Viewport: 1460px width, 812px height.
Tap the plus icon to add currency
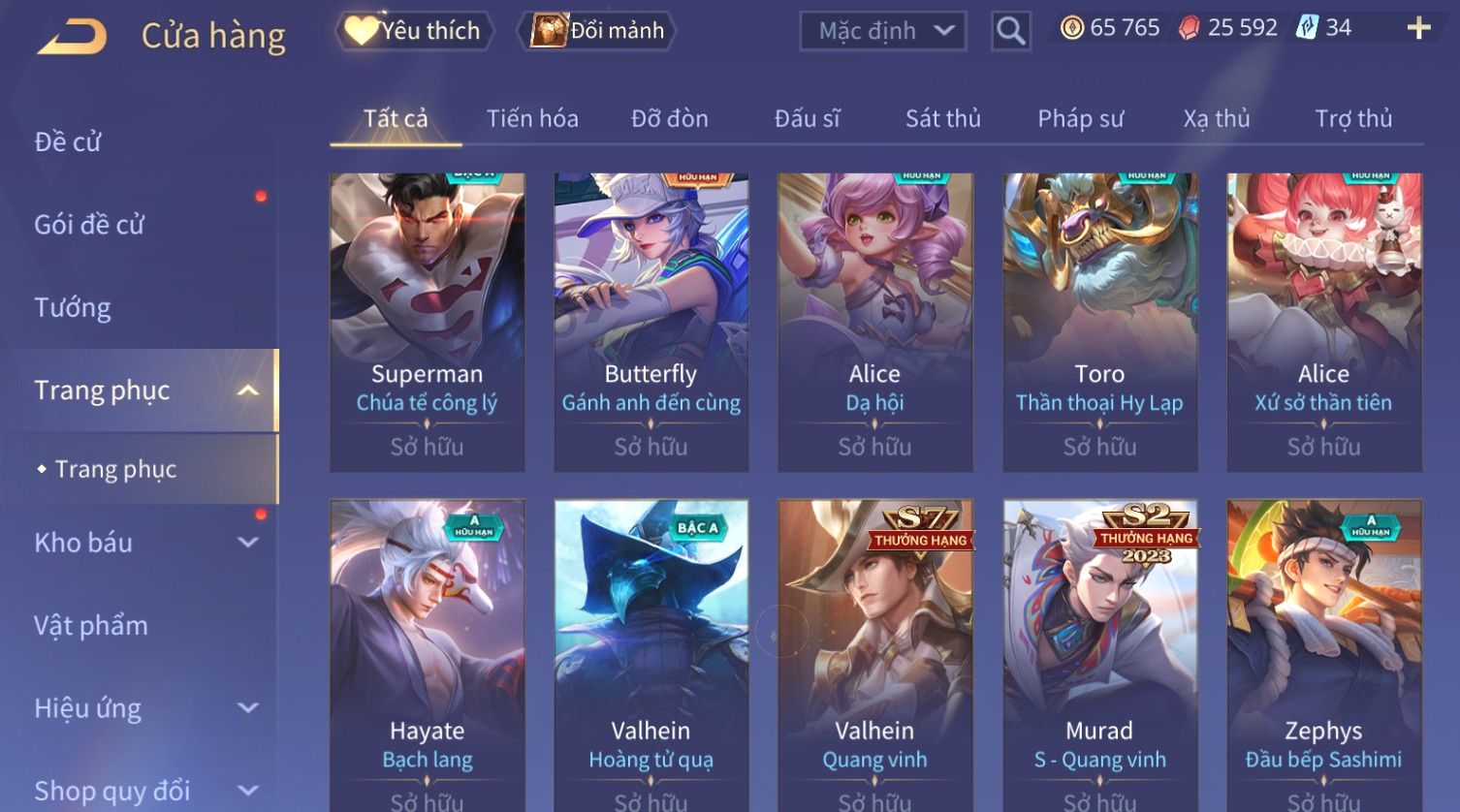pos(1418,28)
